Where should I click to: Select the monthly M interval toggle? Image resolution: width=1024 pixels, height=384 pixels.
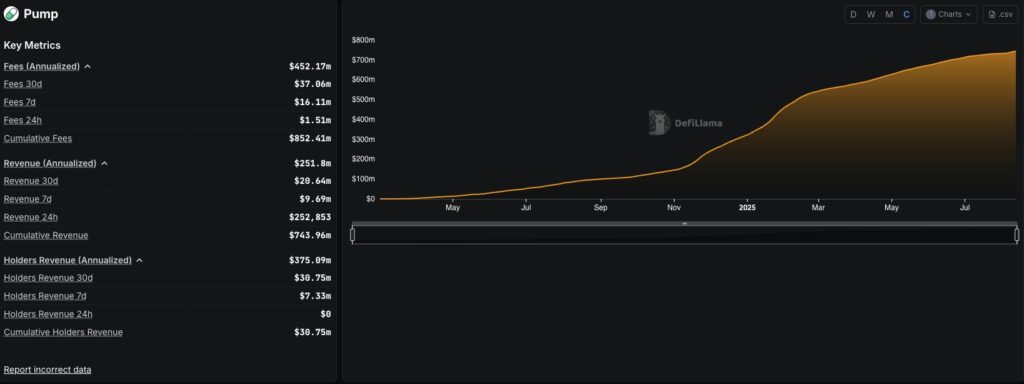point(889,14)
